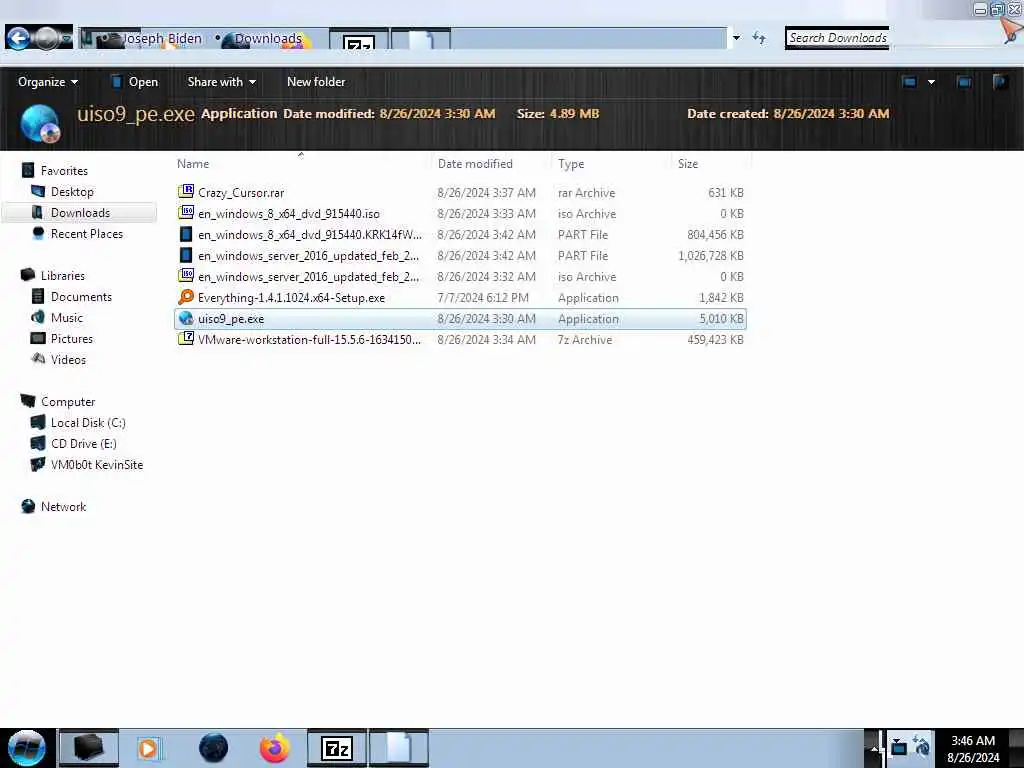Open Videos library
This screenshot has height=768, width=1024.
click(68, 359)
